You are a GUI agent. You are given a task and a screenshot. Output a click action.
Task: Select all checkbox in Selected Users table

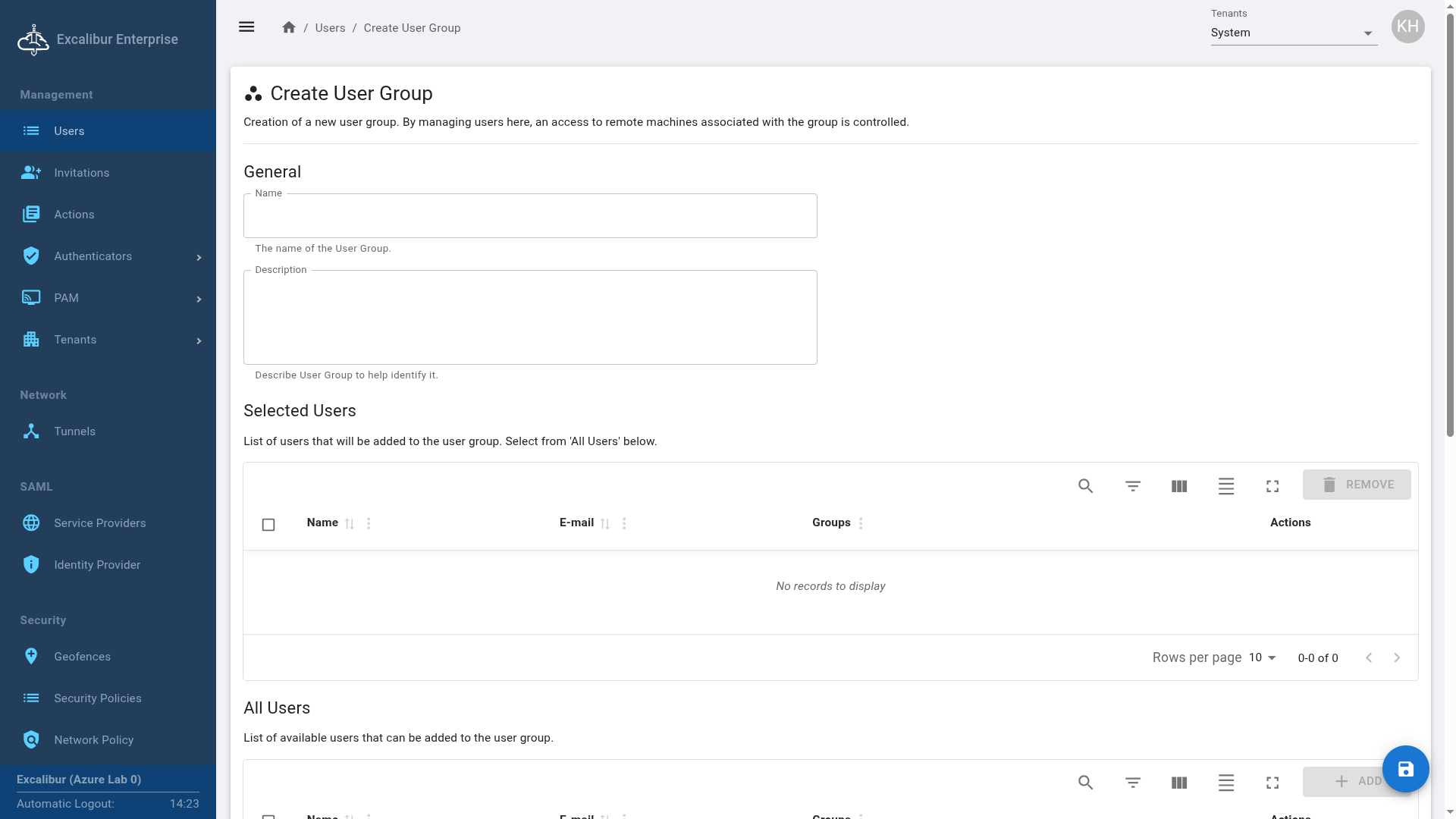268,524
